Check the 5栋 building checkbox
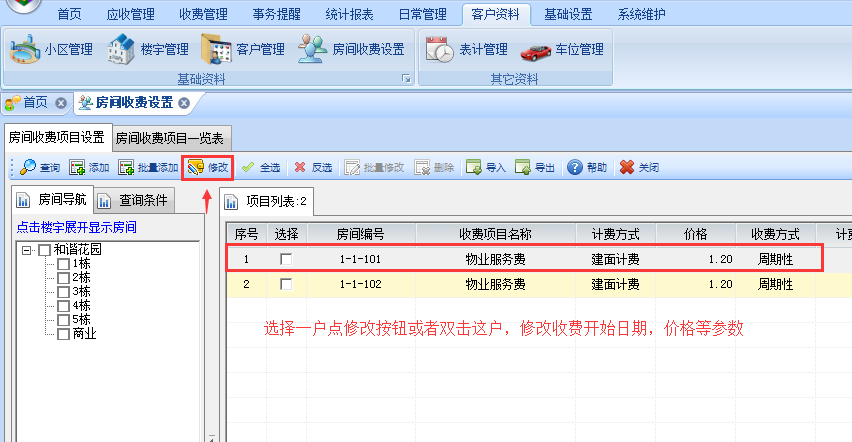852x442 pixels. point(63,320)
